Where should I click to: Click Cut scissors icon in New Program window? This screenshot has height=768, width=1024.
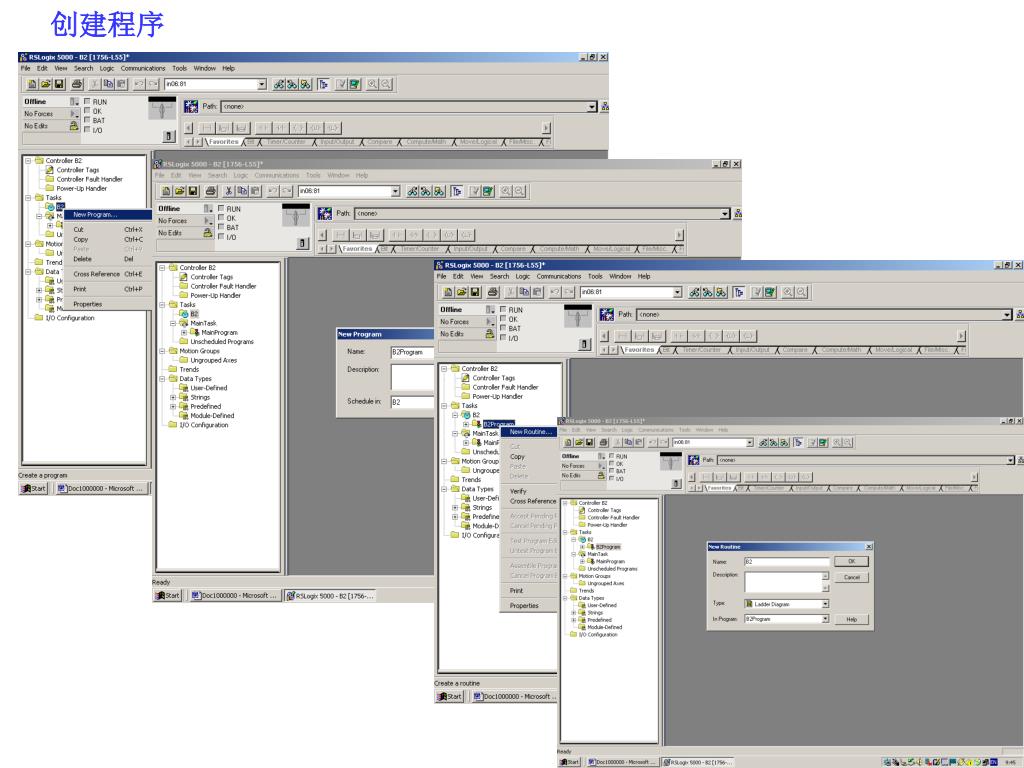229,191
